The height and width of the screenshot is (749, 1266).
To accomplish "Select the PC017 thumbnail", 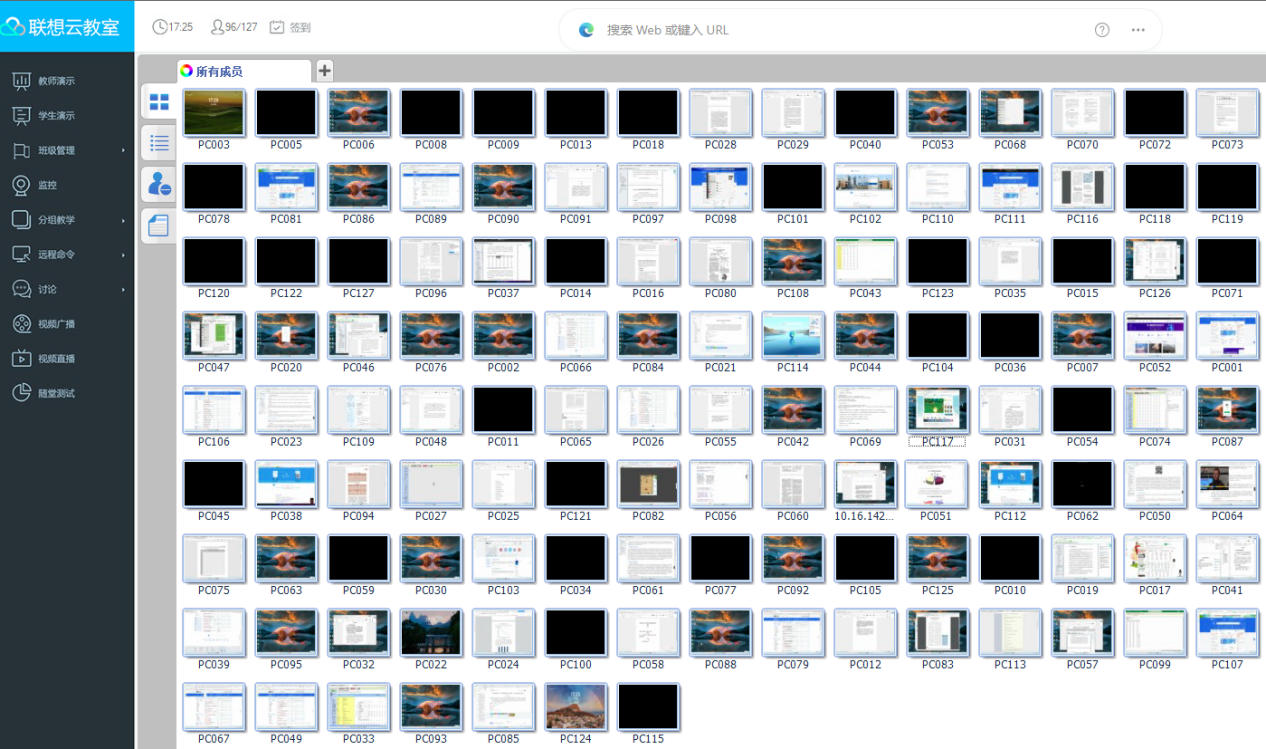I will coord(1155,558).
